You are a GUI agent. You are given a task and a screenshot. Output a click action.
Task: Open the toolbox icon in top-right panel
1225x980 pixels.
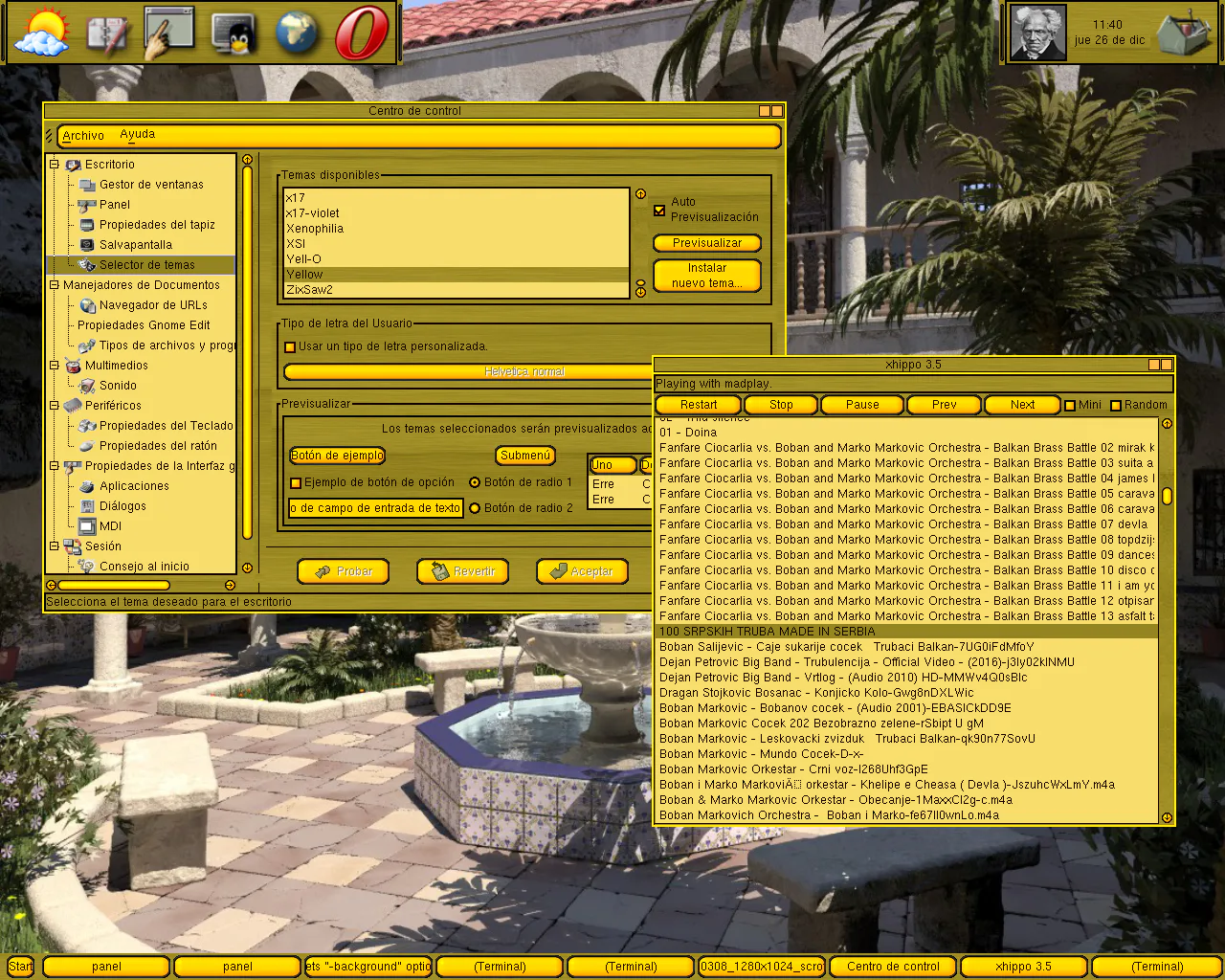(1184, 33)
